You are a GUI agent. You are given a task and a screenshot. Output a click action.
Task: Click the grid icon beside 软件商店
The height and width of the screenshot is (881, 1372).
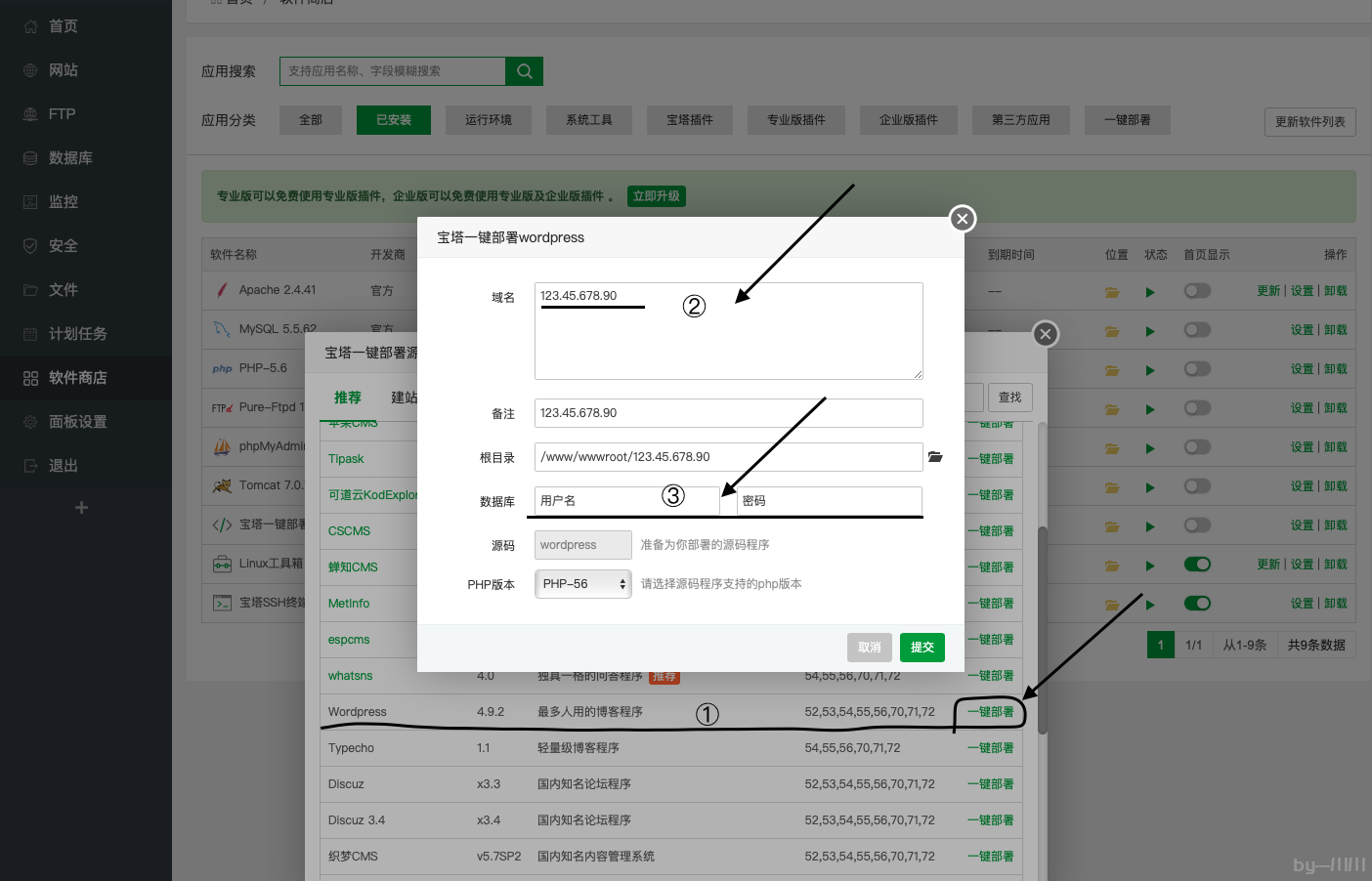pyautogui.click(x=30, y=378)
